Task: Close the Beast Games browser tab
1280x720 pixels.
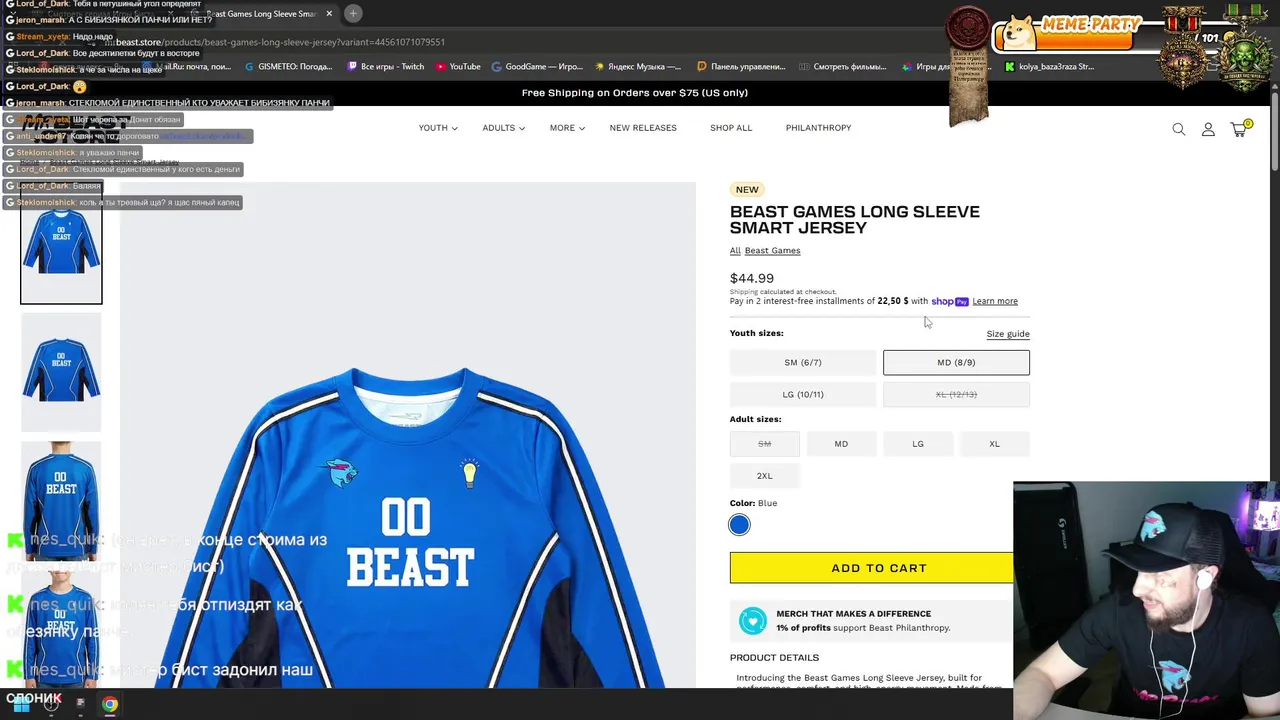Action: pos(329,14)
